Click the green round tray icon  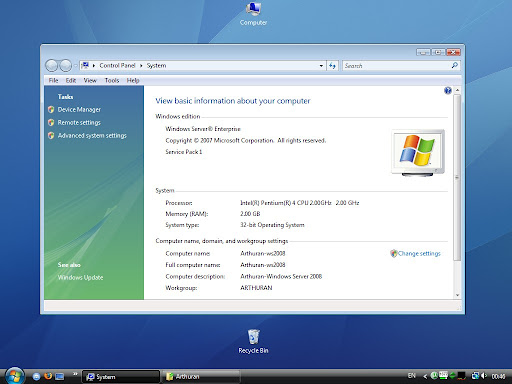(434, 376)
